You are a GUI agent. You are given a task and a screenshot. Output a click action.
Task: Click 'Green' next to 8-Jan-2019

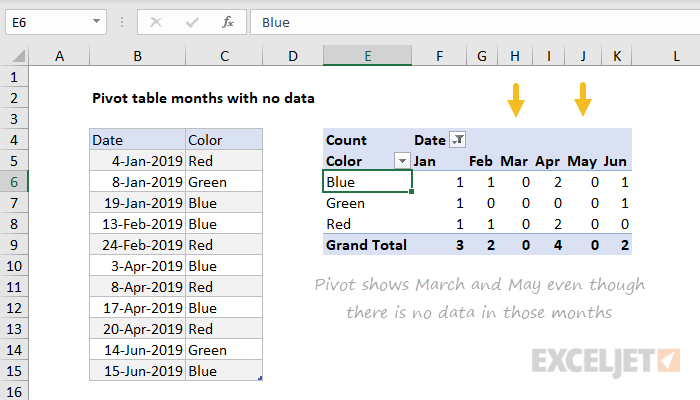point(224,182)
